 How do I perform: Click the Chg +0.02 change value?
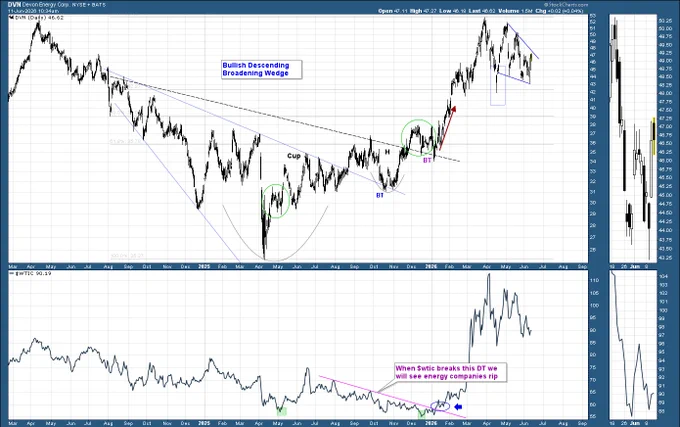tap(559, 11)
